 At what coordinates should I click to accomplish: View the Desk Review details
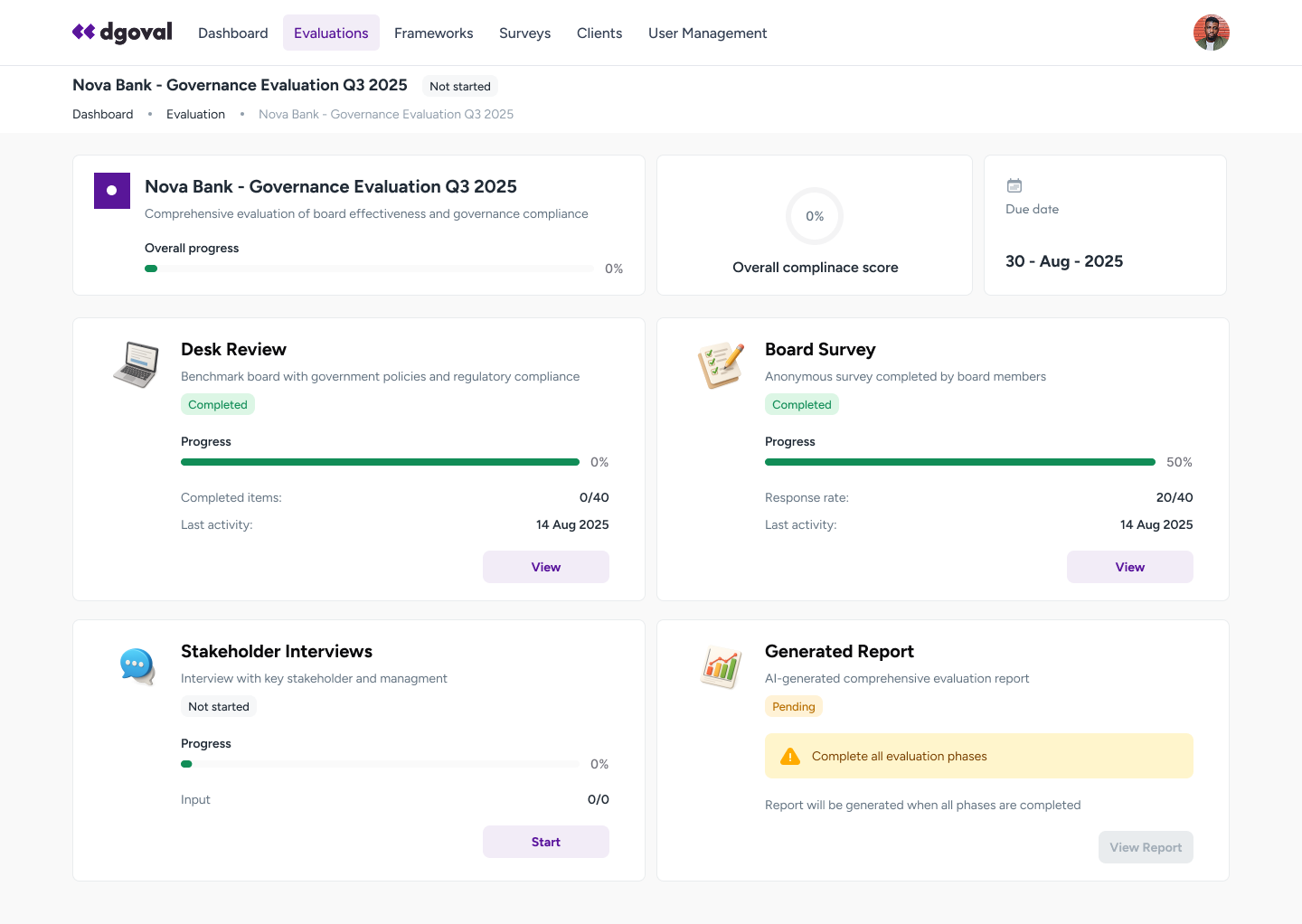coord(545,567)
